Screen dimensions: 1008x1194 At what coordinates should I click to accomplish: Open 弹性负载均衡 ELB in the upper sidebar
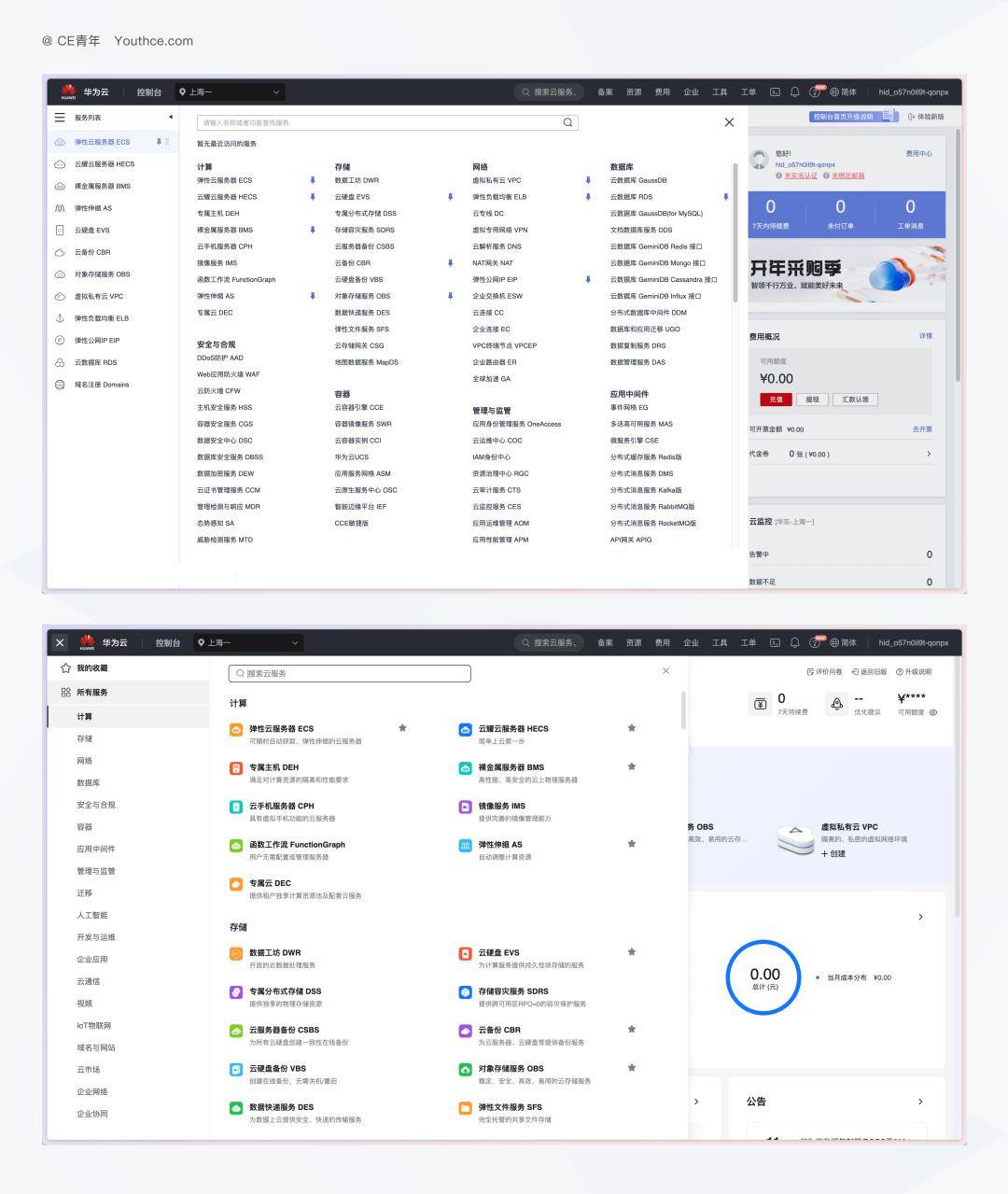102,318
